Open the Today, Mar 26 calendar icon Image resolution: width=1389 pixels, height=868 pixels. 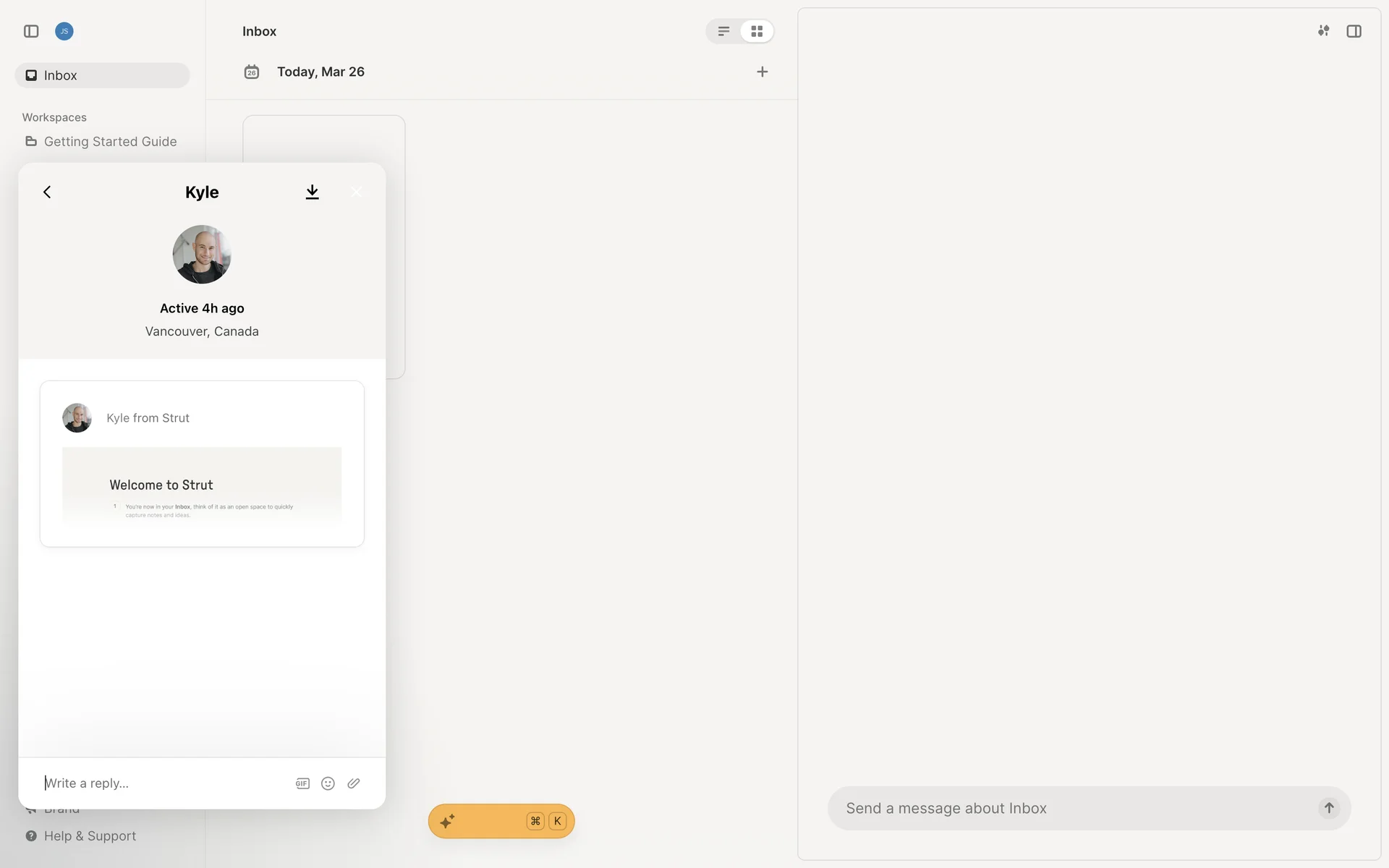pyautogui.click(x=251, y=72)
